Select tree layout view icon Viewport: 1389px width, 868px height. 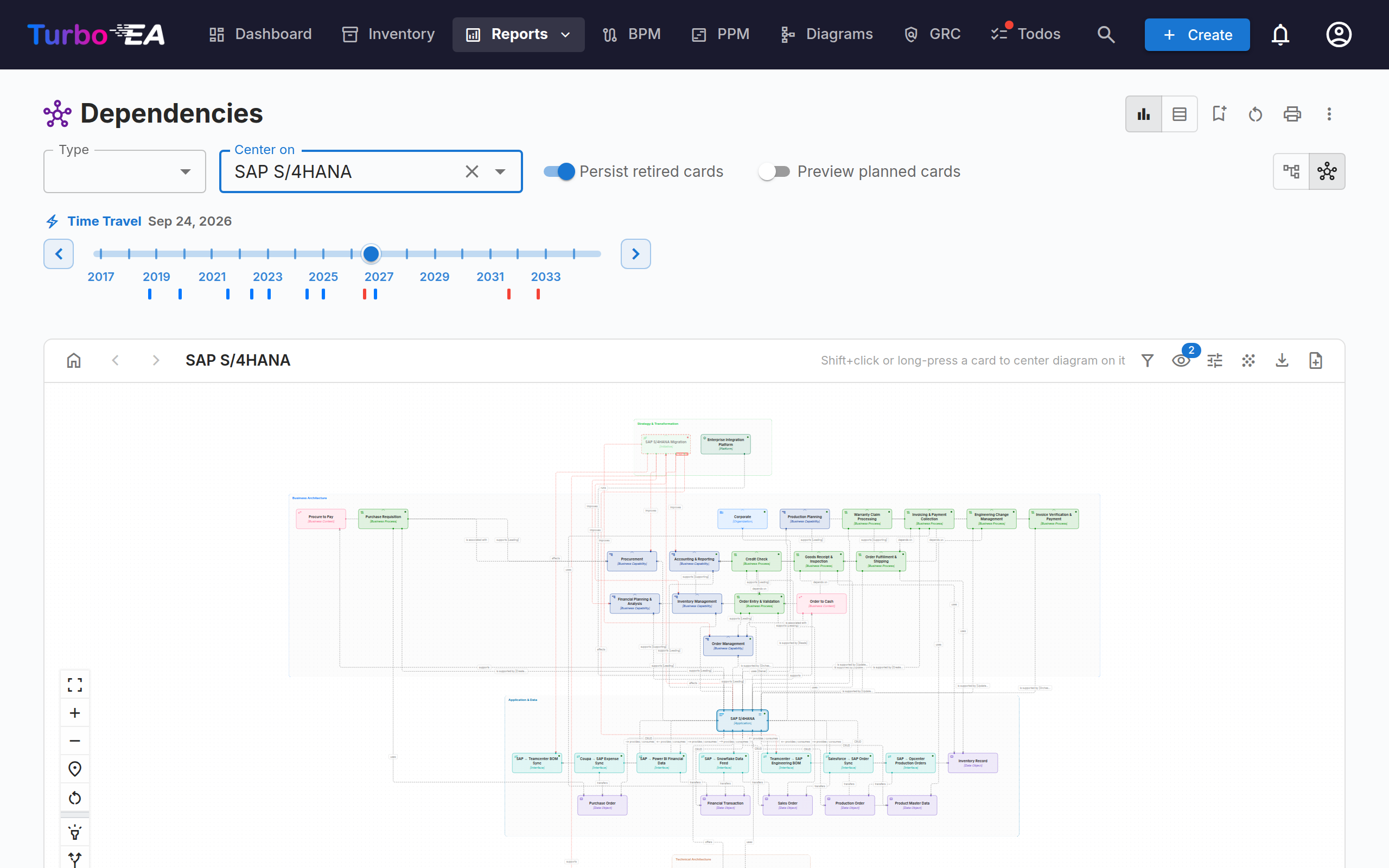point(1291,171)
